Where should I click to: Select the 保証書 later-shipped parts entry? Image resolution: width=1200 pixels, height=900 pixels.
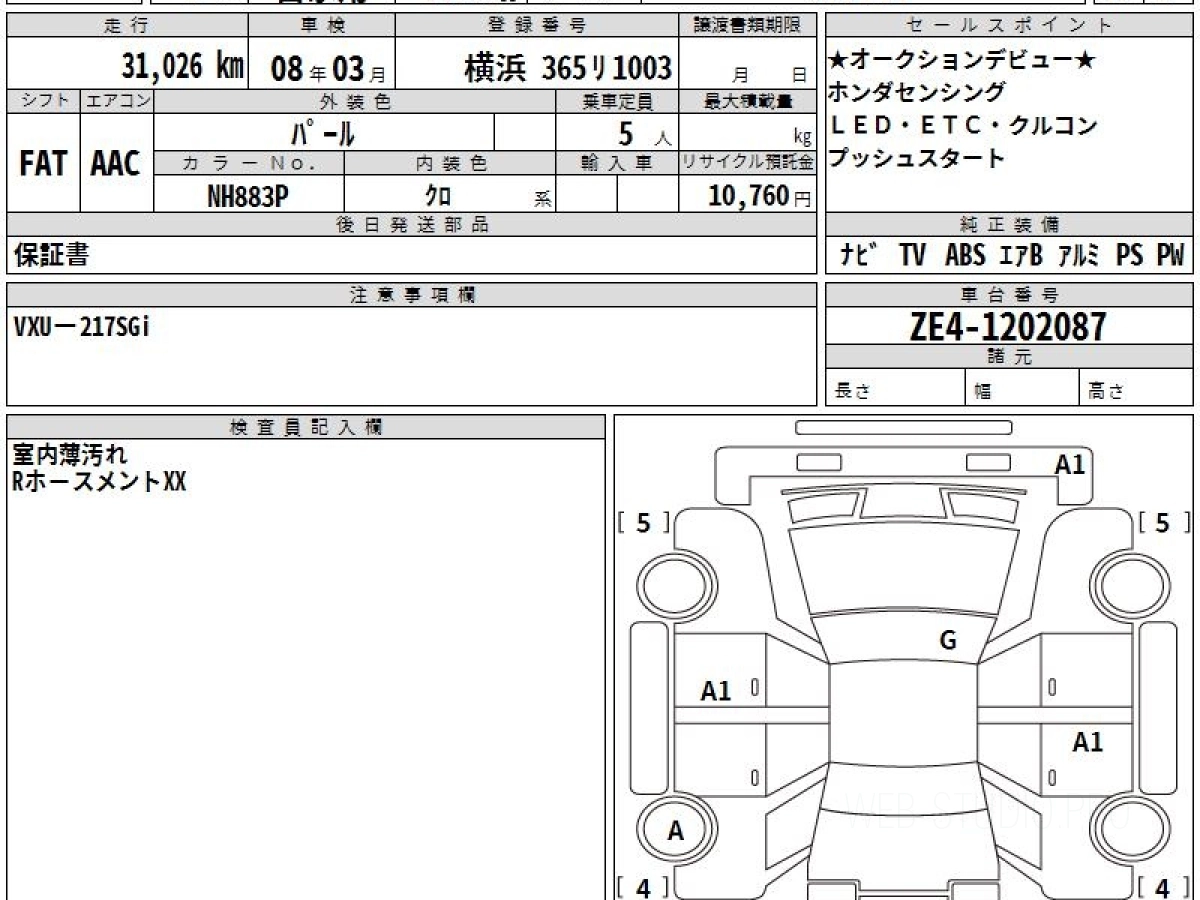pyautogui.click(x=51, y=255)
